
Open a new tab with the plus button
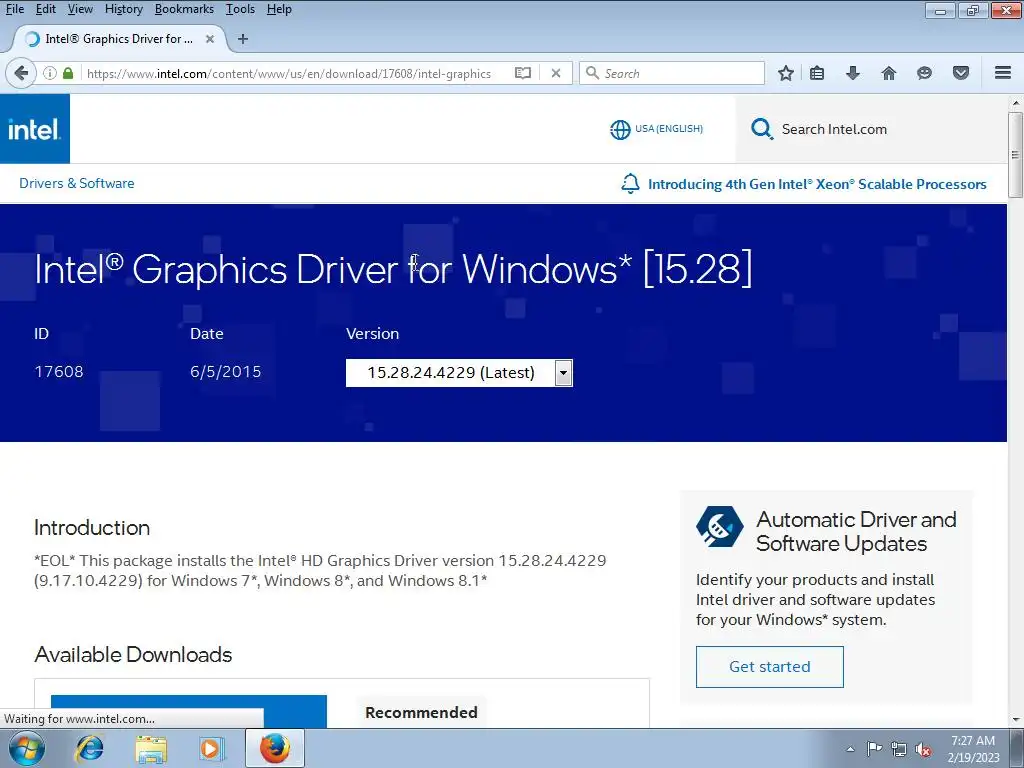[x=243, y=39]
